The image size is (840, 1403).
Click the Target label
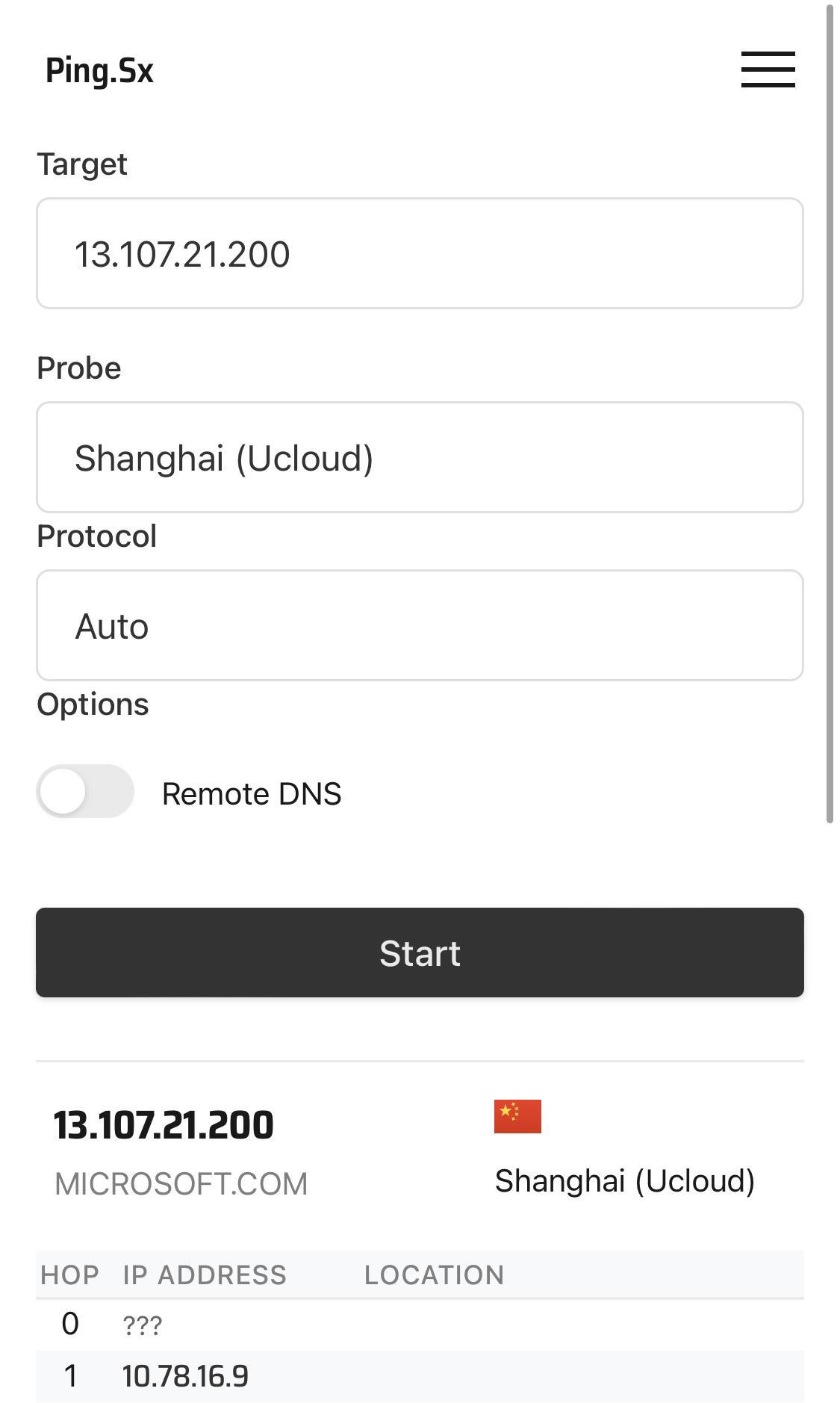82,164
